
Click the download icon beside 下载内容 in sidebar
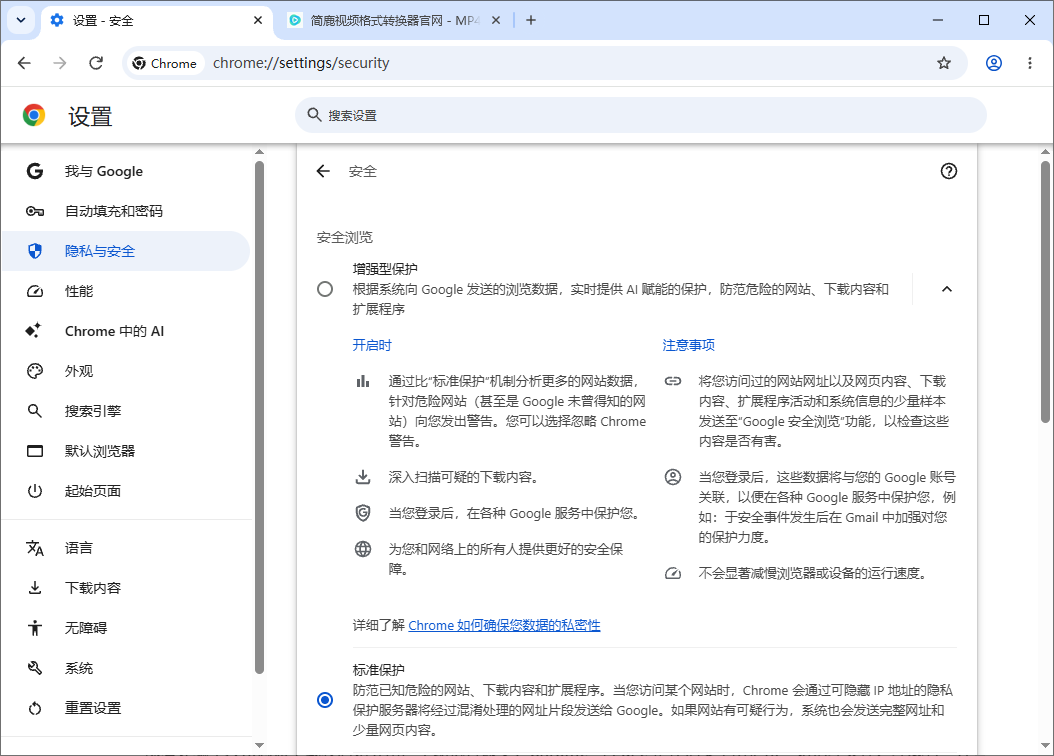pos(35,588)
